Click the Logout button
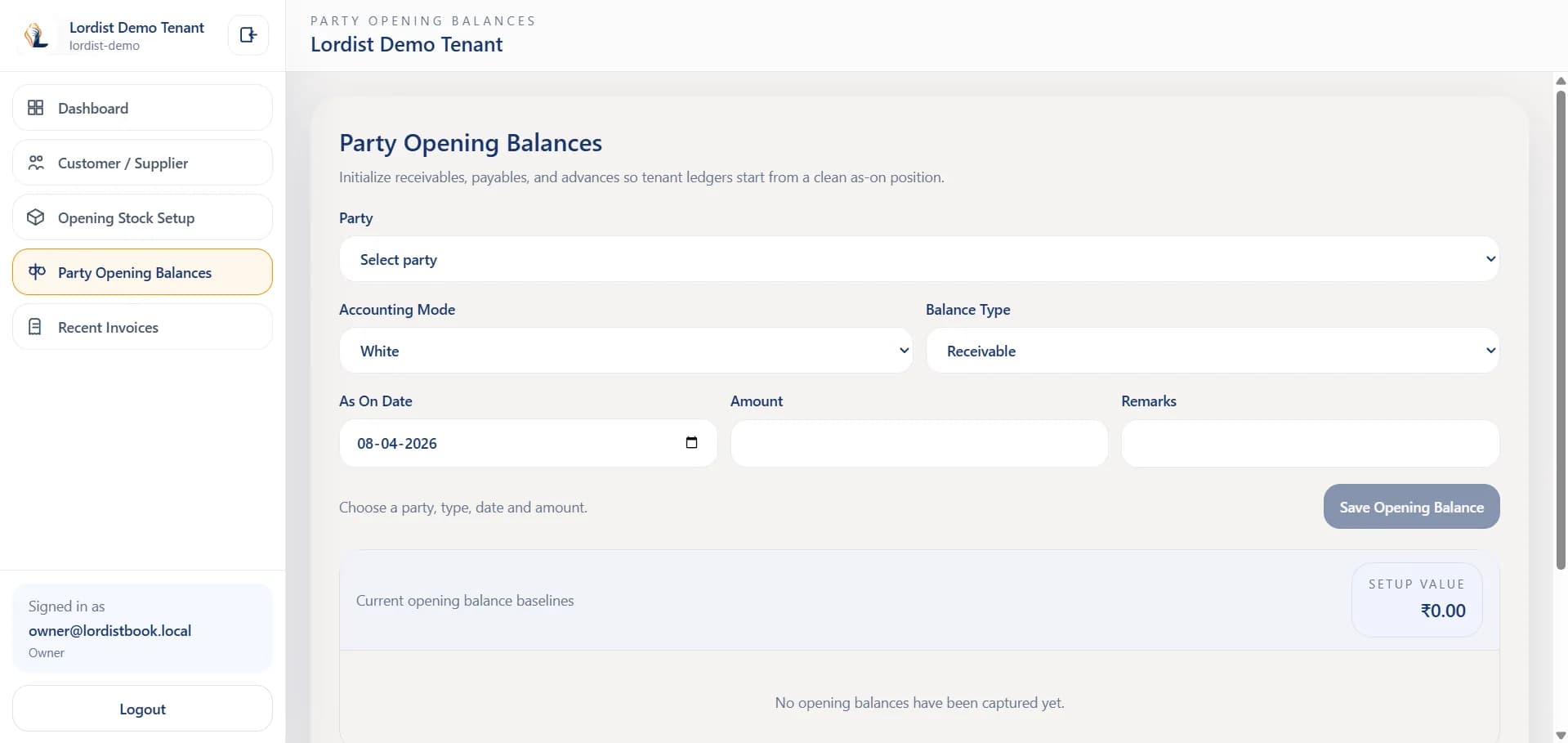 142,709
